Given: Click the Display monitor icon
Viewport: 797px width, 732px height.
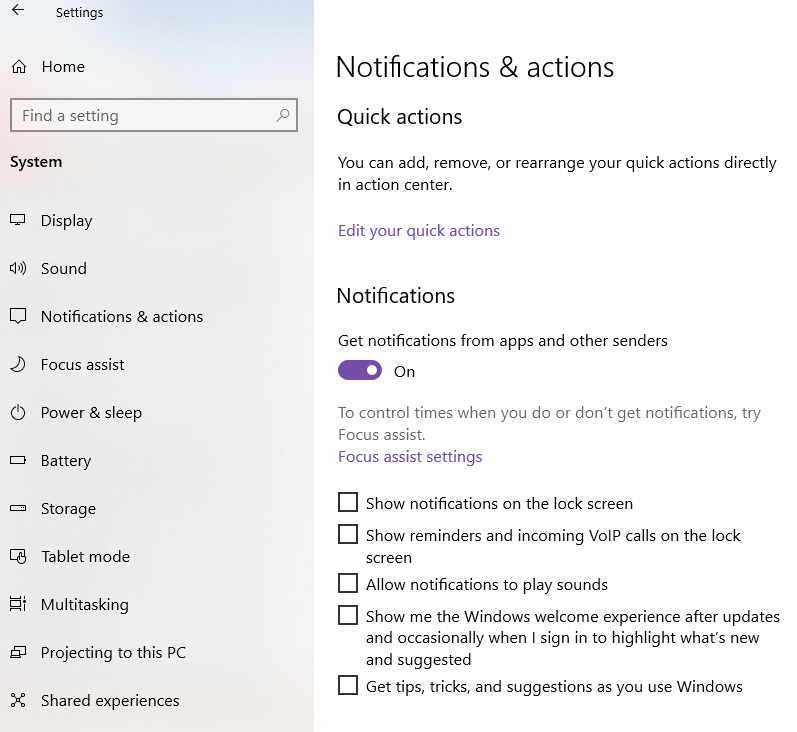Looking at the screenshot, I should pyautogui.click(x=18, y=220).
